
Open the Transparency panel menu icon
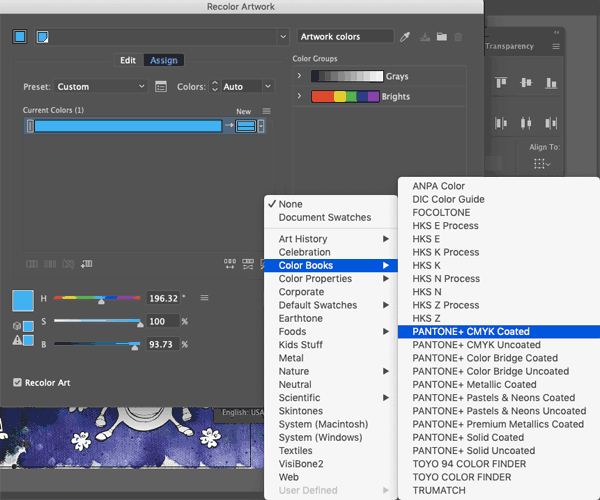coord(556,46)
